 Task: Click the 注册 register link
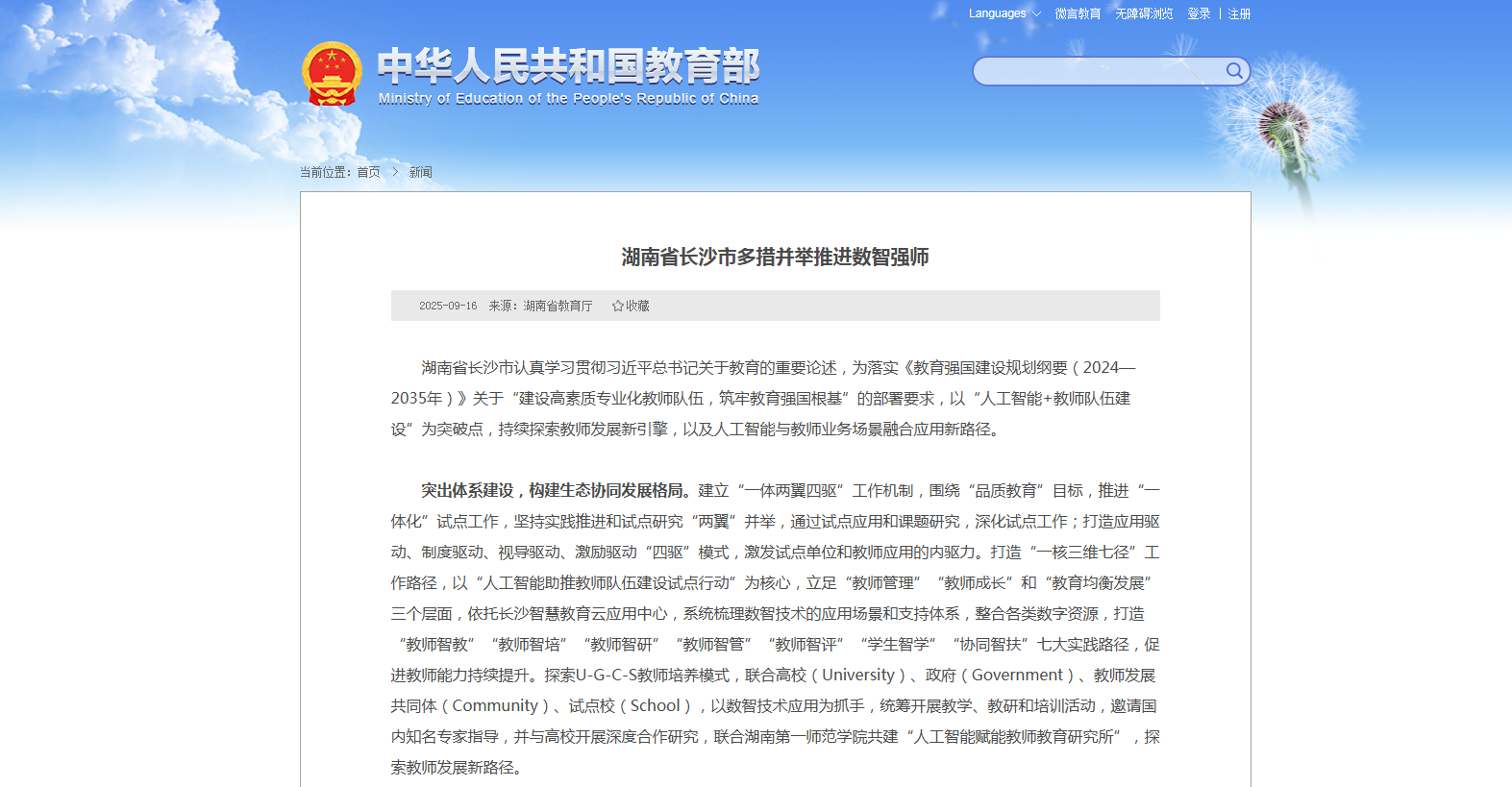(1239, 13)
